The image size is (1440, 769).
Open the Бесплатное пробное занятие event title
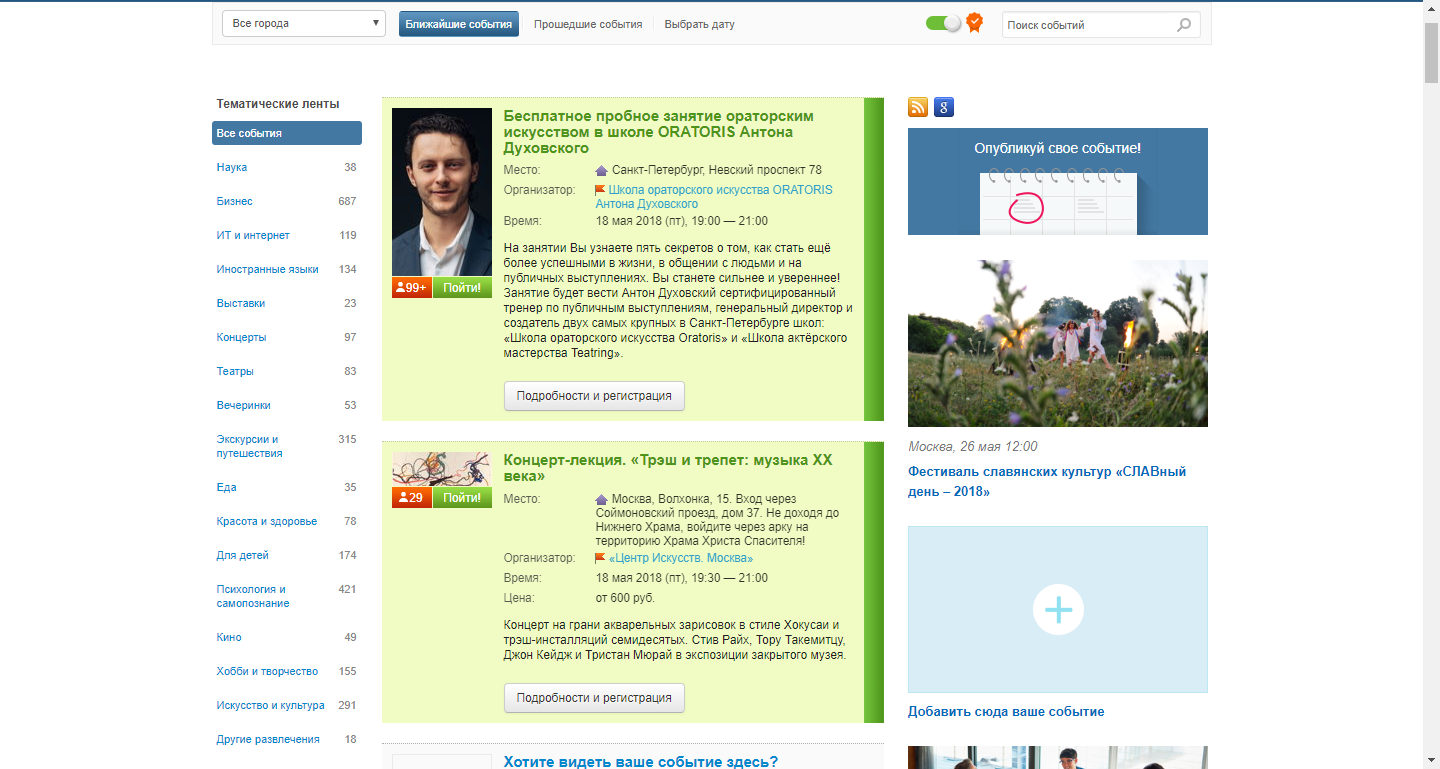coord(659,132)
